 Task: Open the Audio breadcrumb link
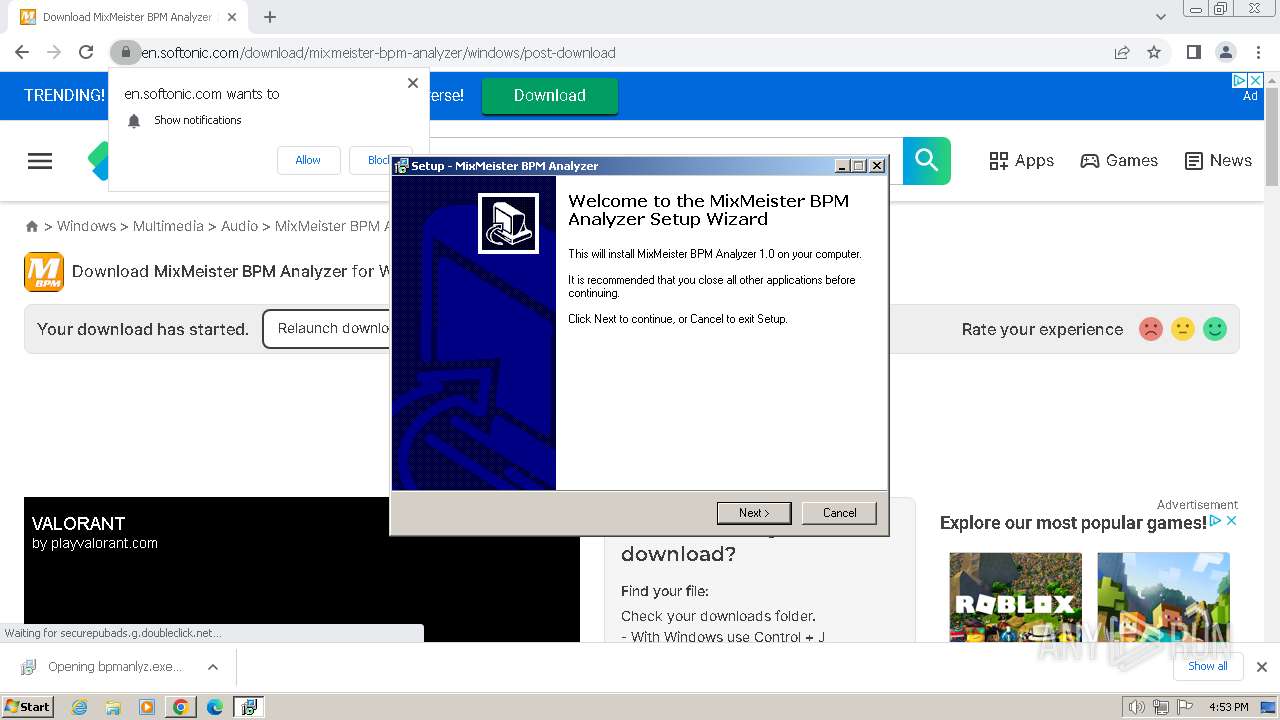pos(239,226)
